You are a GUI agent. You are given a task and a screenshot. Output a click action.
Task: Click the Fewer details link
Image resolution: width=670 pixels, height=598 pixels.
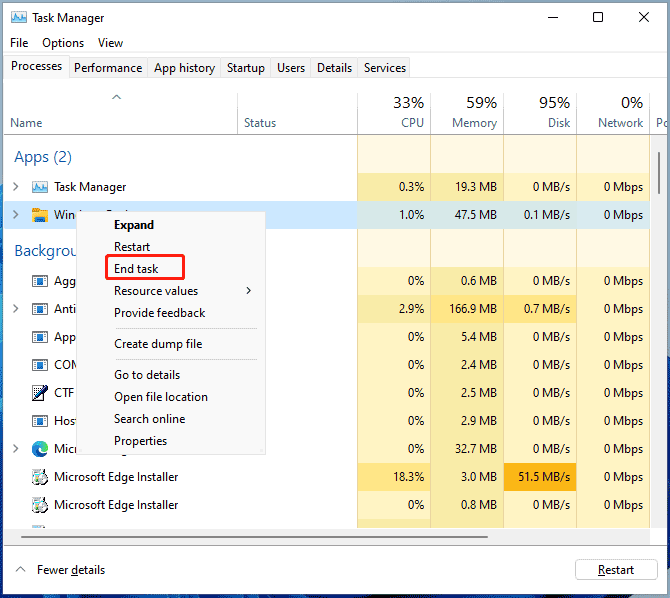tap(71, 570)
